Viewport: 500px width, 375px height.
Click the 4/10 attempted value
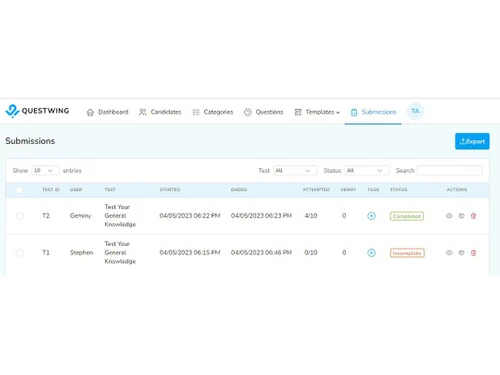(311, 216)
